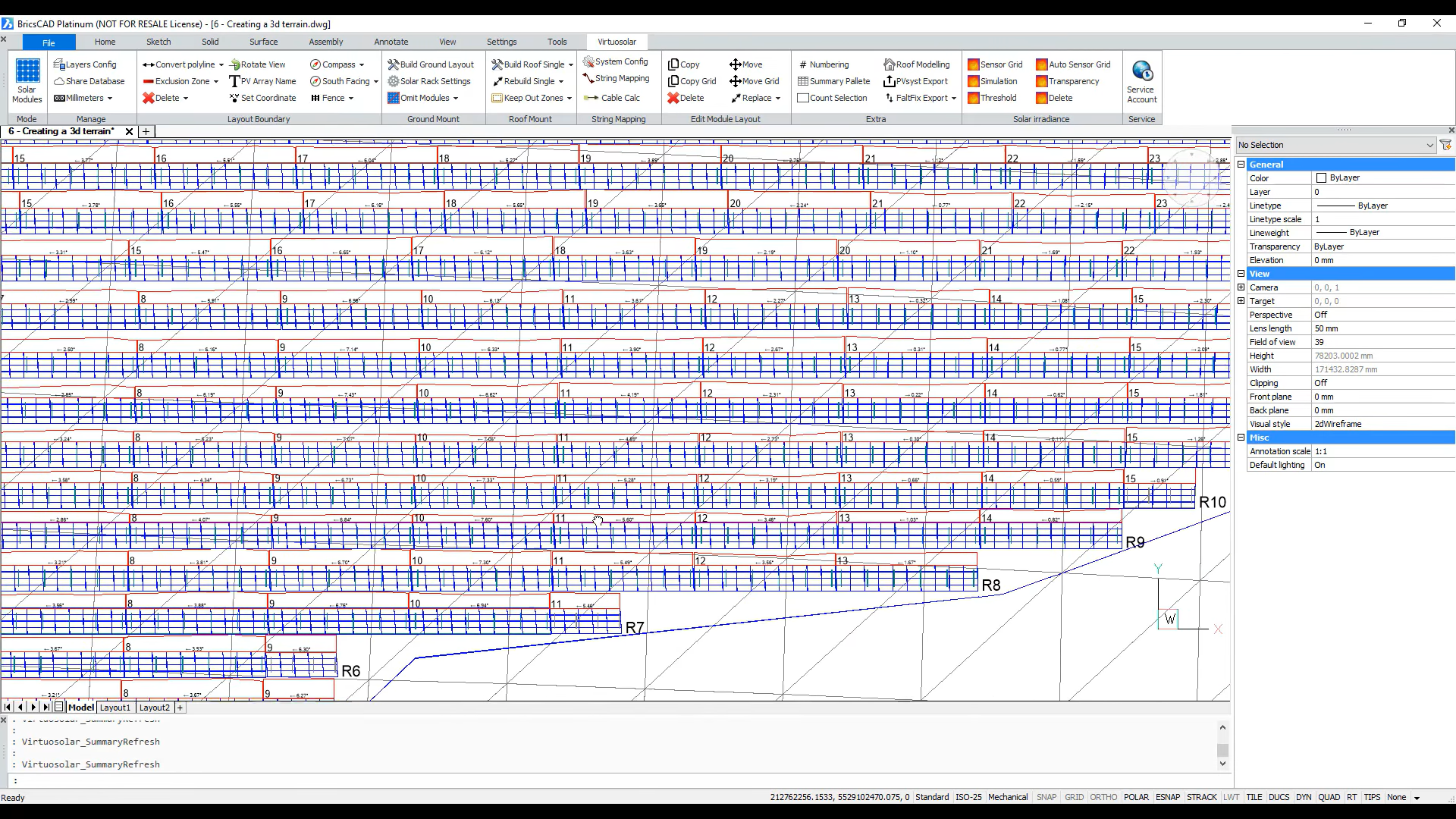1456x819 pixels.
Task: Collapse the General properties section
Action: 1241,165
